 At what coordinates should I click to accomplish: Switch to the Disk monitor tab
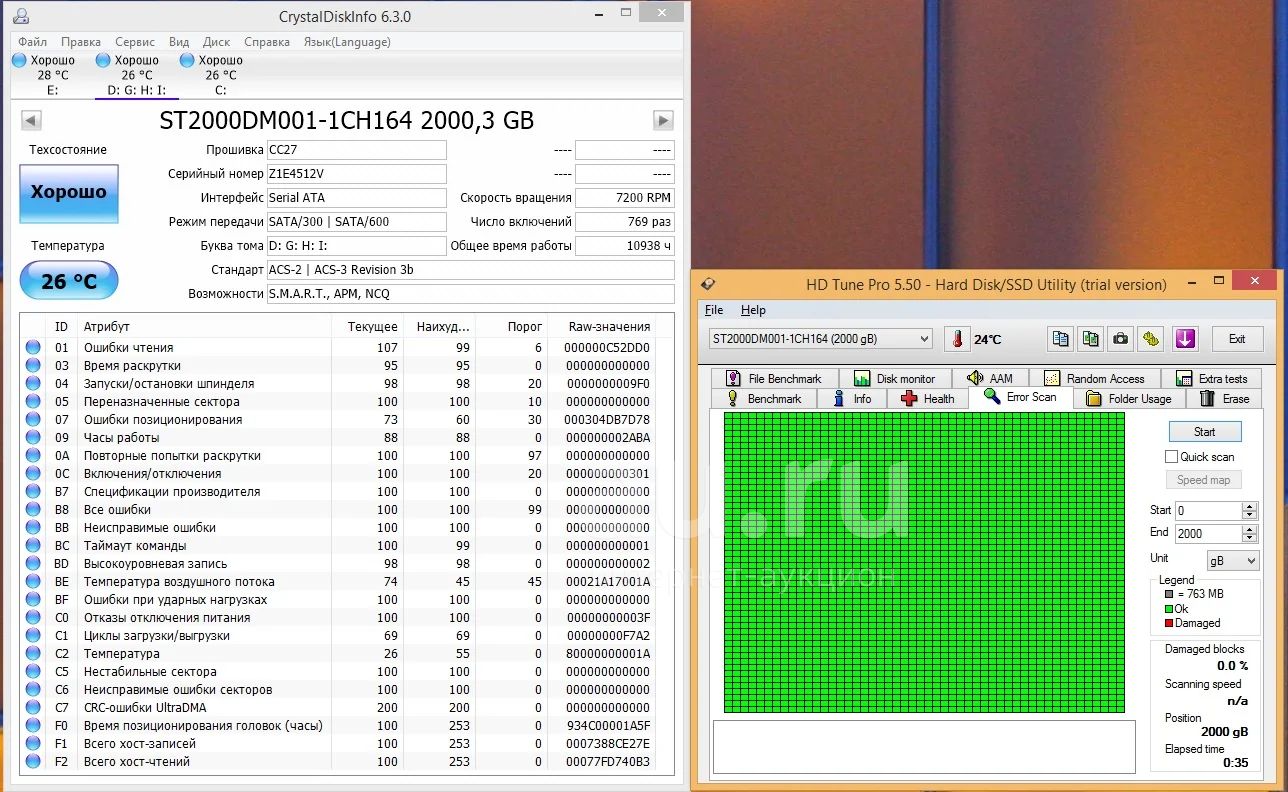point(894,378)
